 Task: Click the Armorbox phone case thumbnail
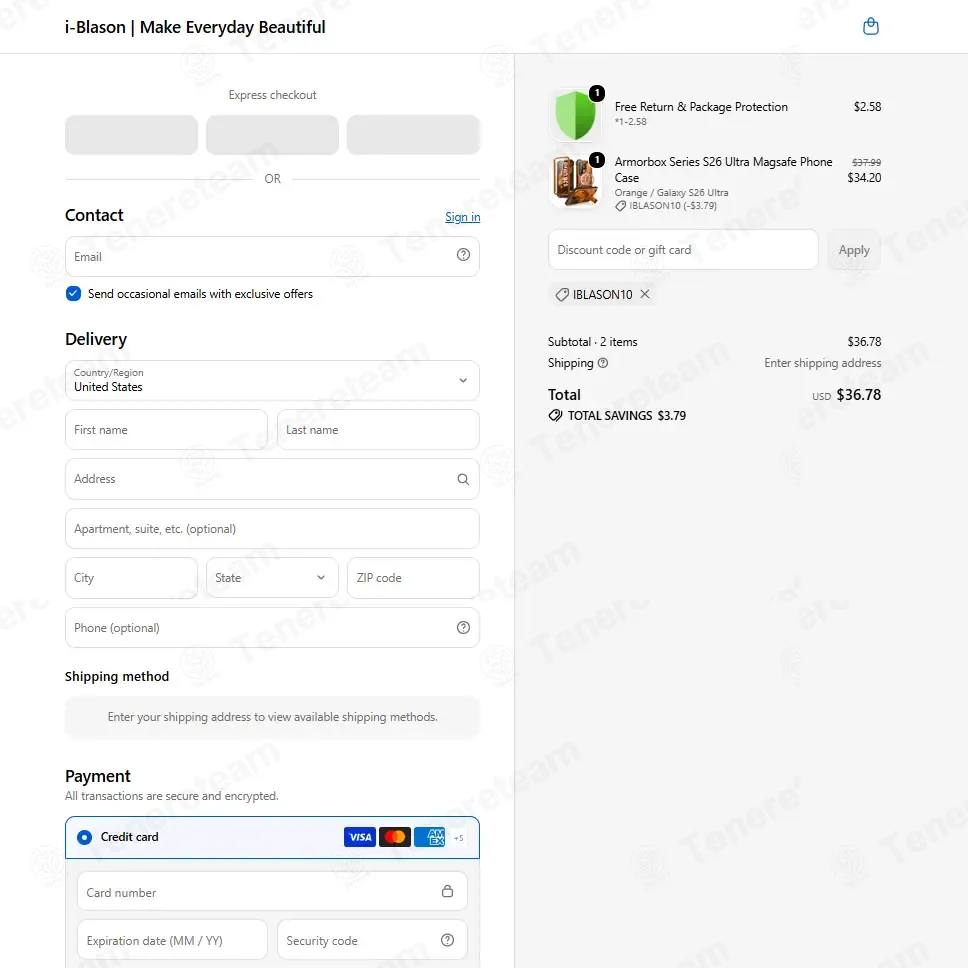pyautogui.click(x=575, y=181)
